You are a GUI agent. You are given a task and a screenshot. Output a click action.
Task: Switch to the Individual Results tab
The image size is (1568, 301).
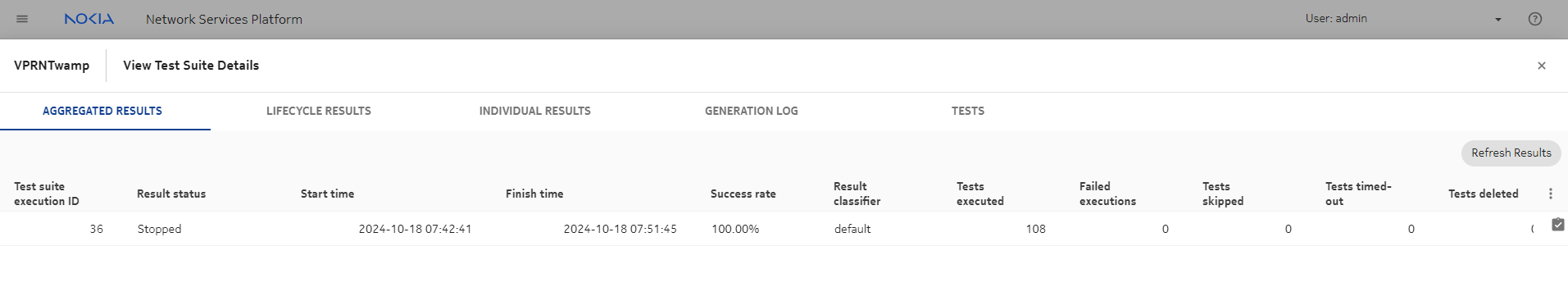[x=535, y=111]
